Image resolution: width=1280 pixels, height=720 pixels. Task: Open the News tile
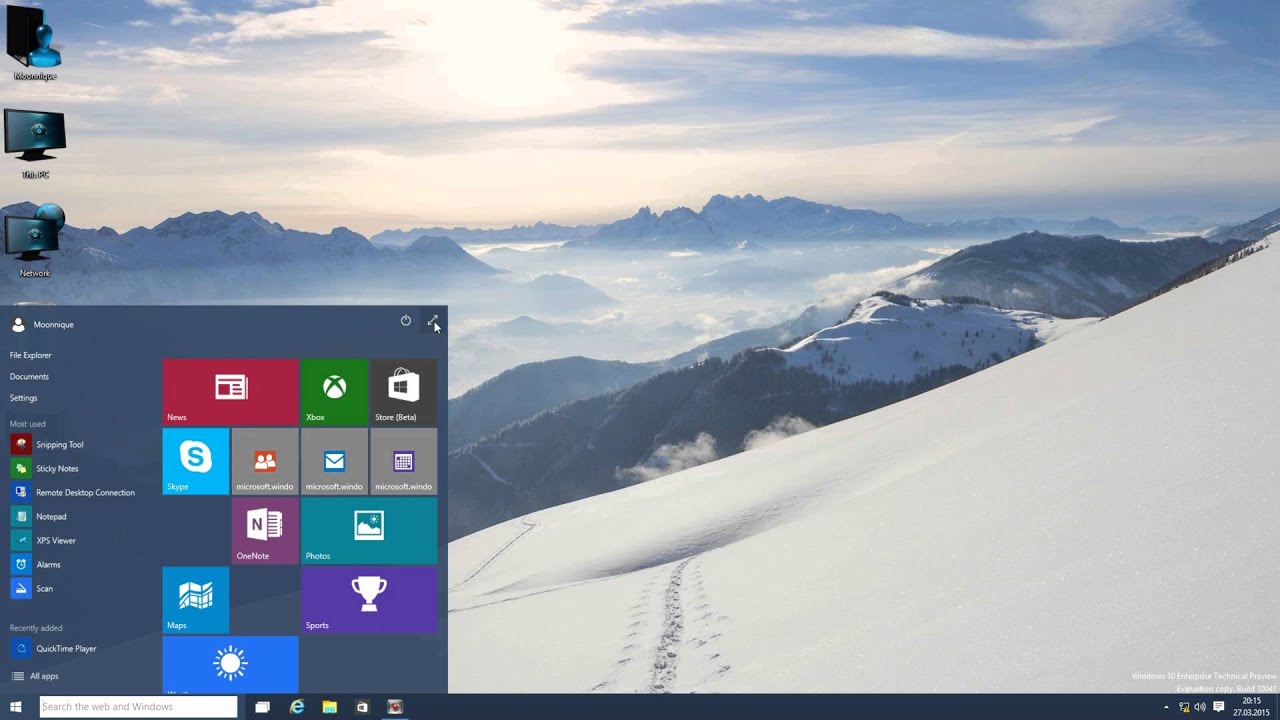coord(230,392)
